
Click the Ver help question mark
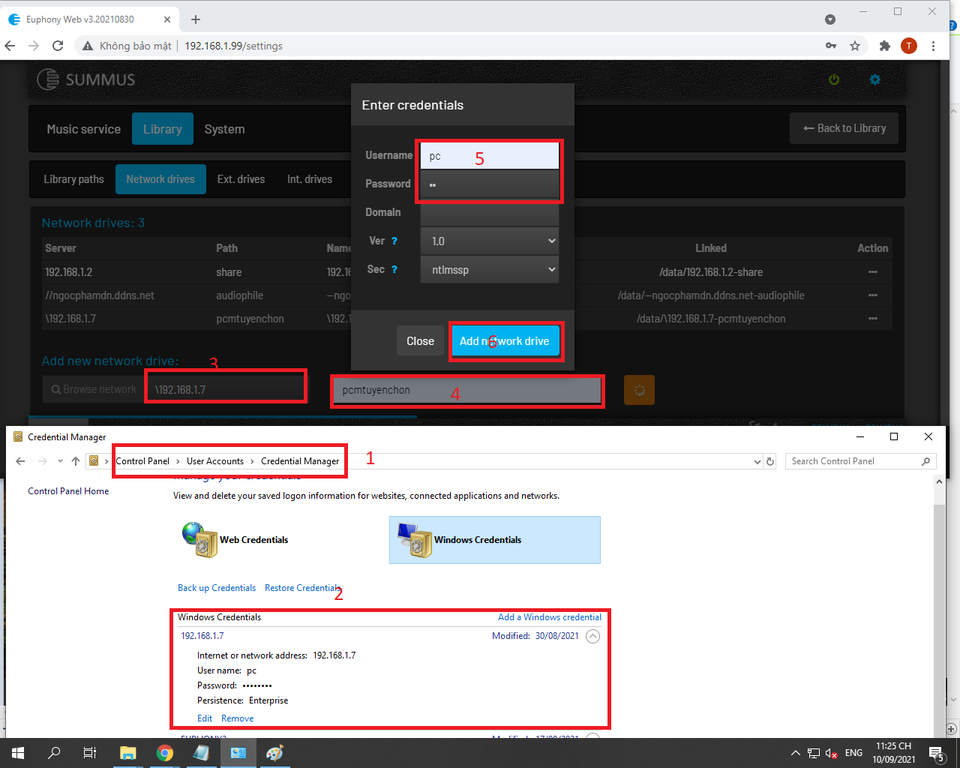pos(394,241)
